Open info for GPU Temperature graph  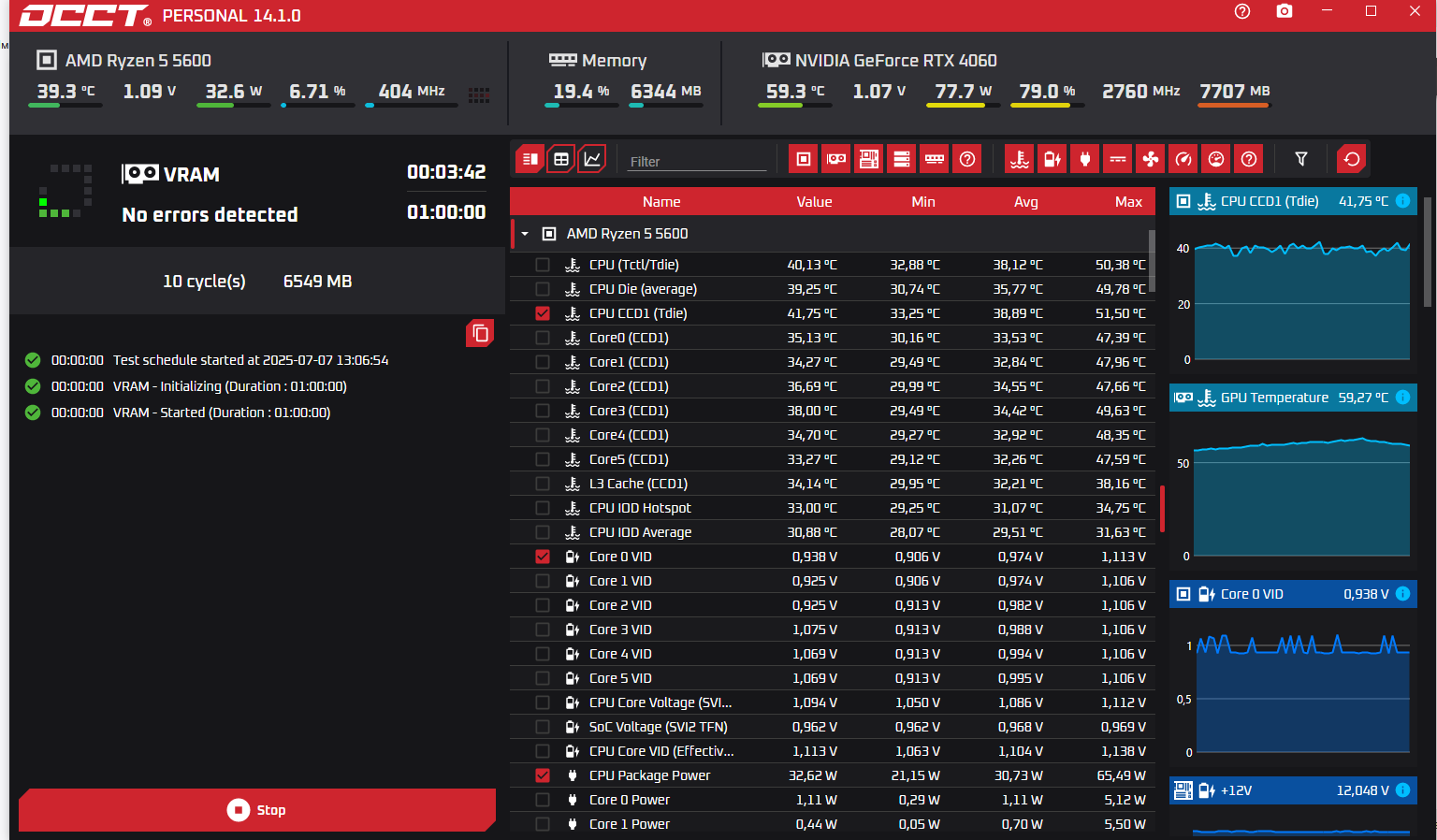[1403, 398]
